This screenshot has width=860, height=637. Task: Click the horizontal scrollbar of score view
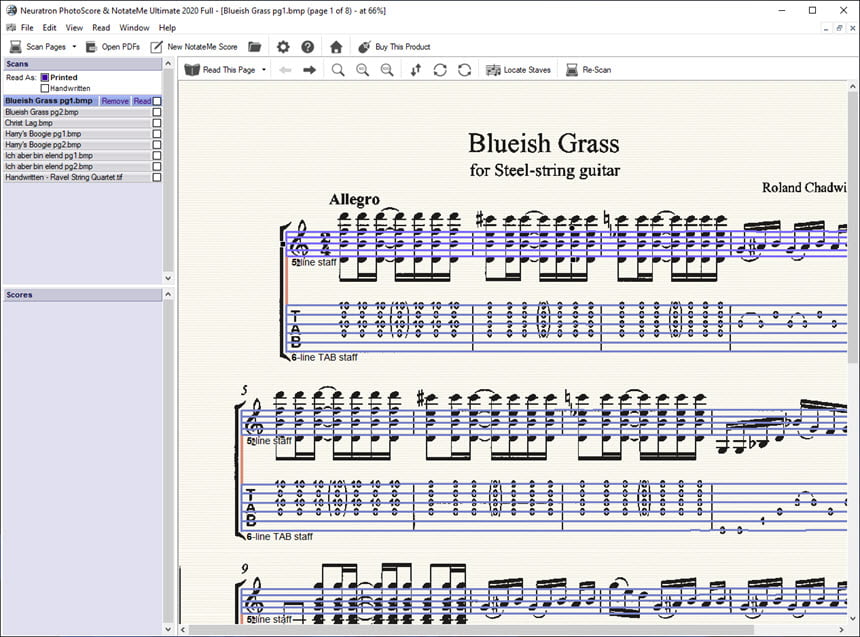[x=512, y=629]
